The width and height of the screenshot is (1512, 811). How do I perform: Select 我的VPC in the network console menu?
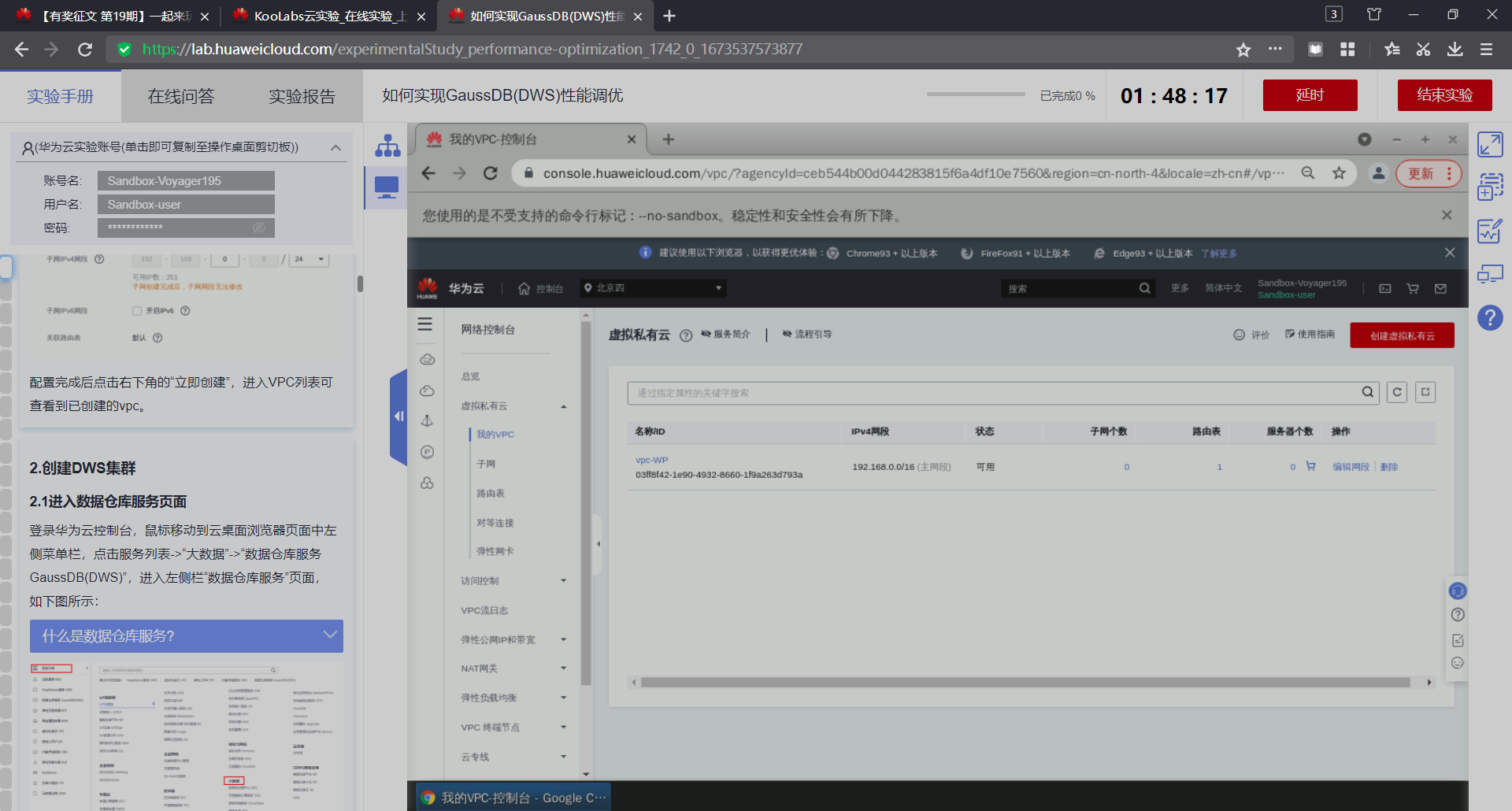coord(495,435)
